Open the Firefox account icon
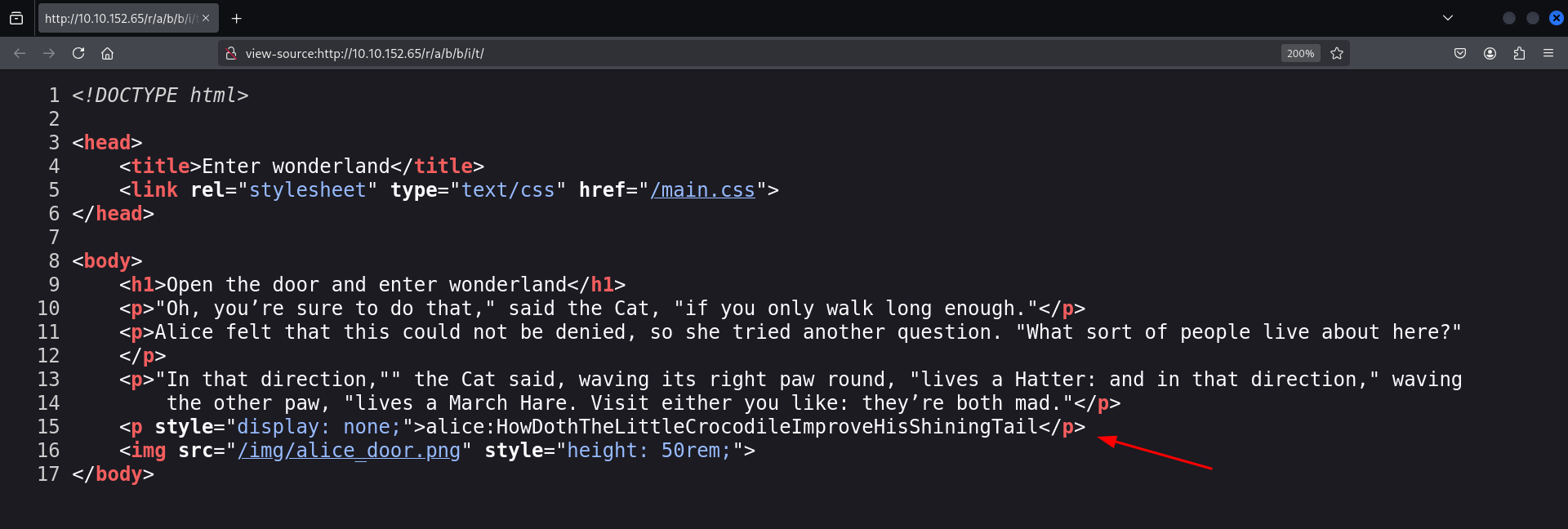The image size is (1568, 529). [x=1490, y=53]
